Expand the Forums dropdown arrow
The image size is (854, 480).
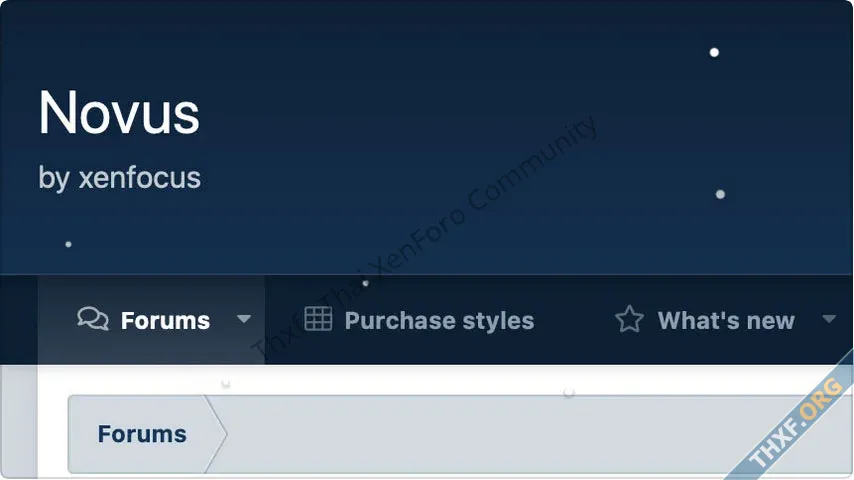tap(244, 319)
